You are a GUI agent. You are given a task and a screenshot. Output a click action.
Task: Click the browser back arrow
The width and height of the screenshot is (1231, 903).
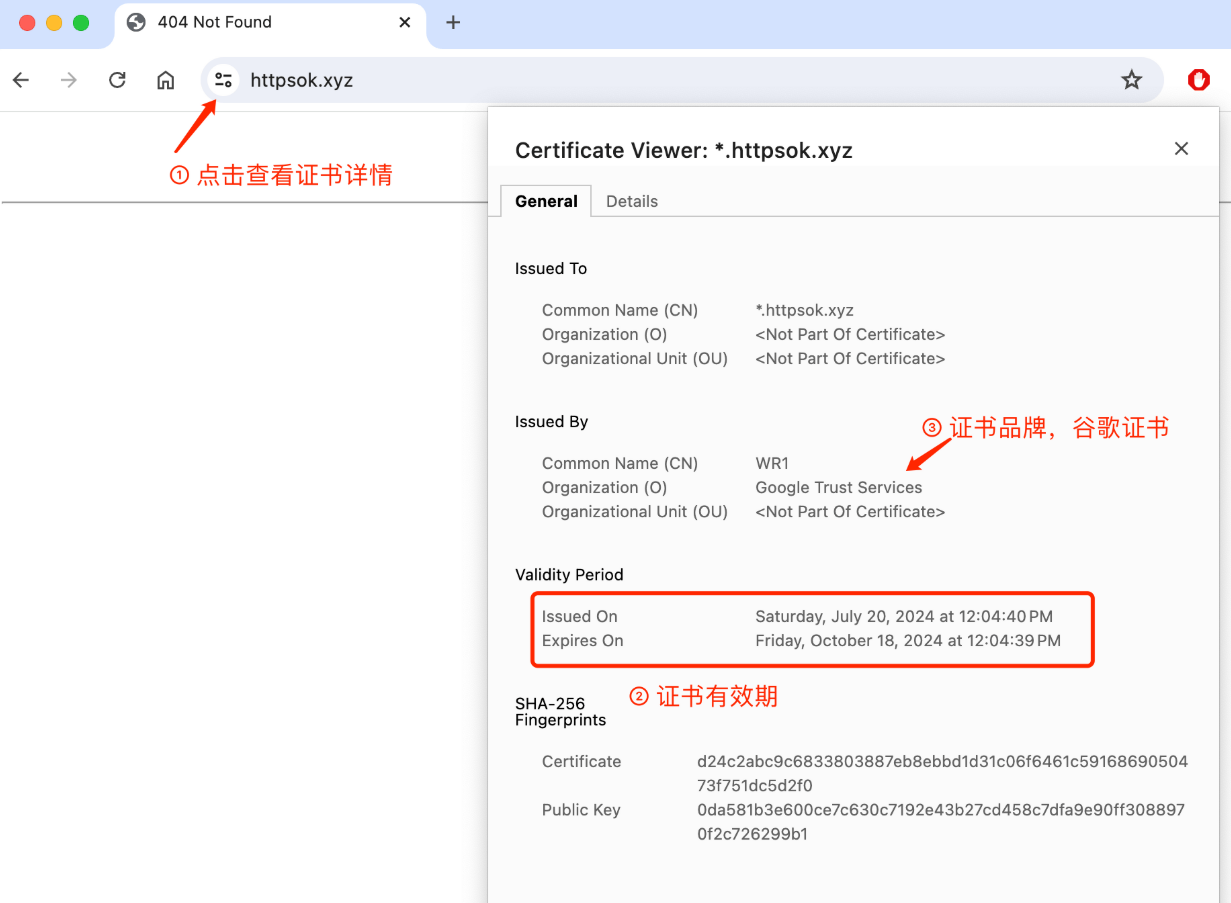pos(21,80)
